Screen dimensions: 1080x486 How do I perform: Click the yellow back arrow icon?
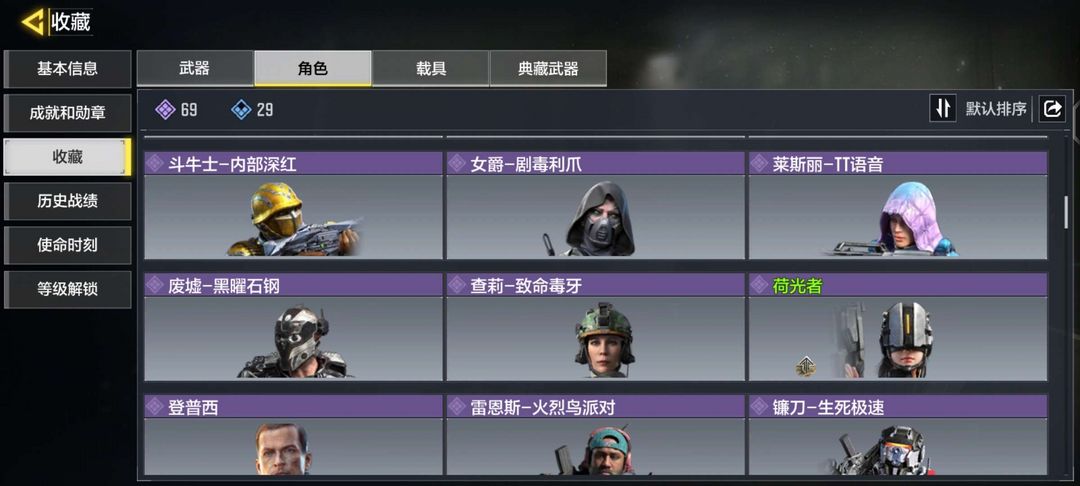pos(33,22)
